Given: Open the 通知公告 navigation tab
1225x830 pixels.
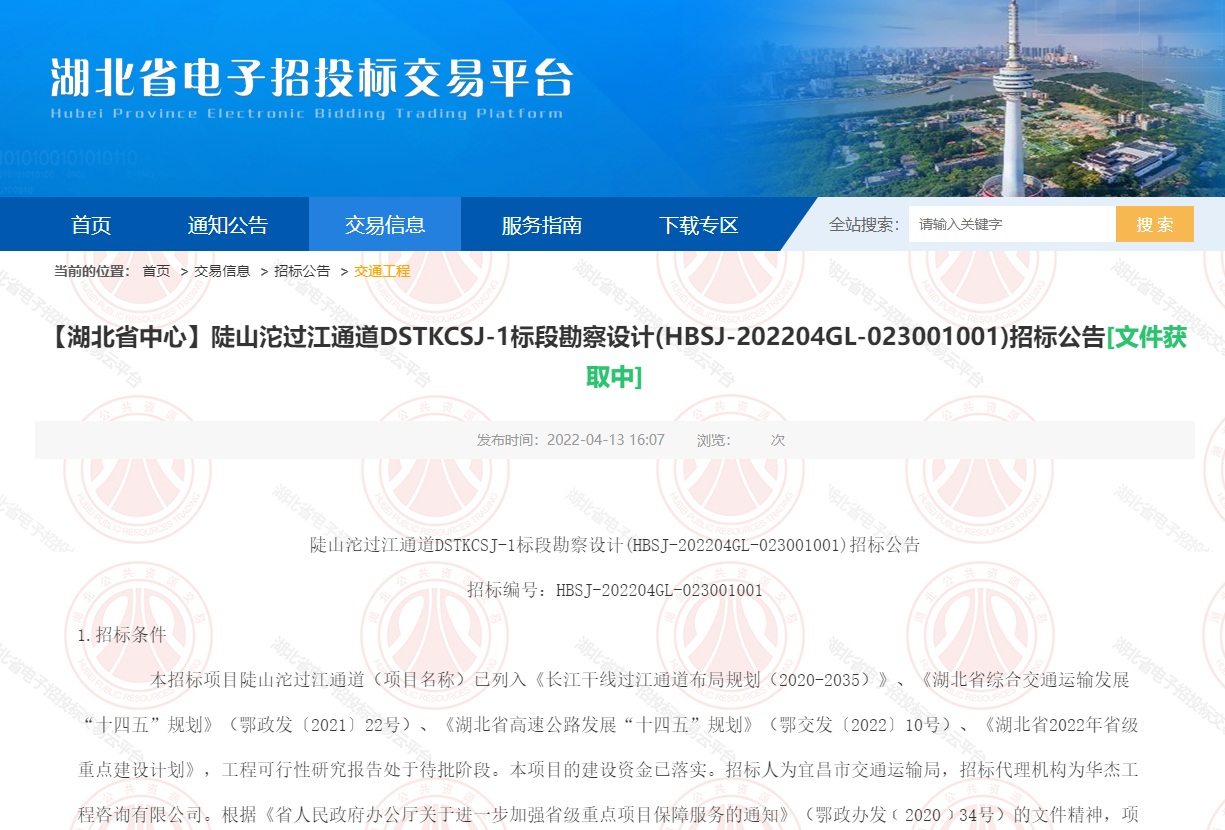Looking at the screenshot, I should click(x=228, y=225).
